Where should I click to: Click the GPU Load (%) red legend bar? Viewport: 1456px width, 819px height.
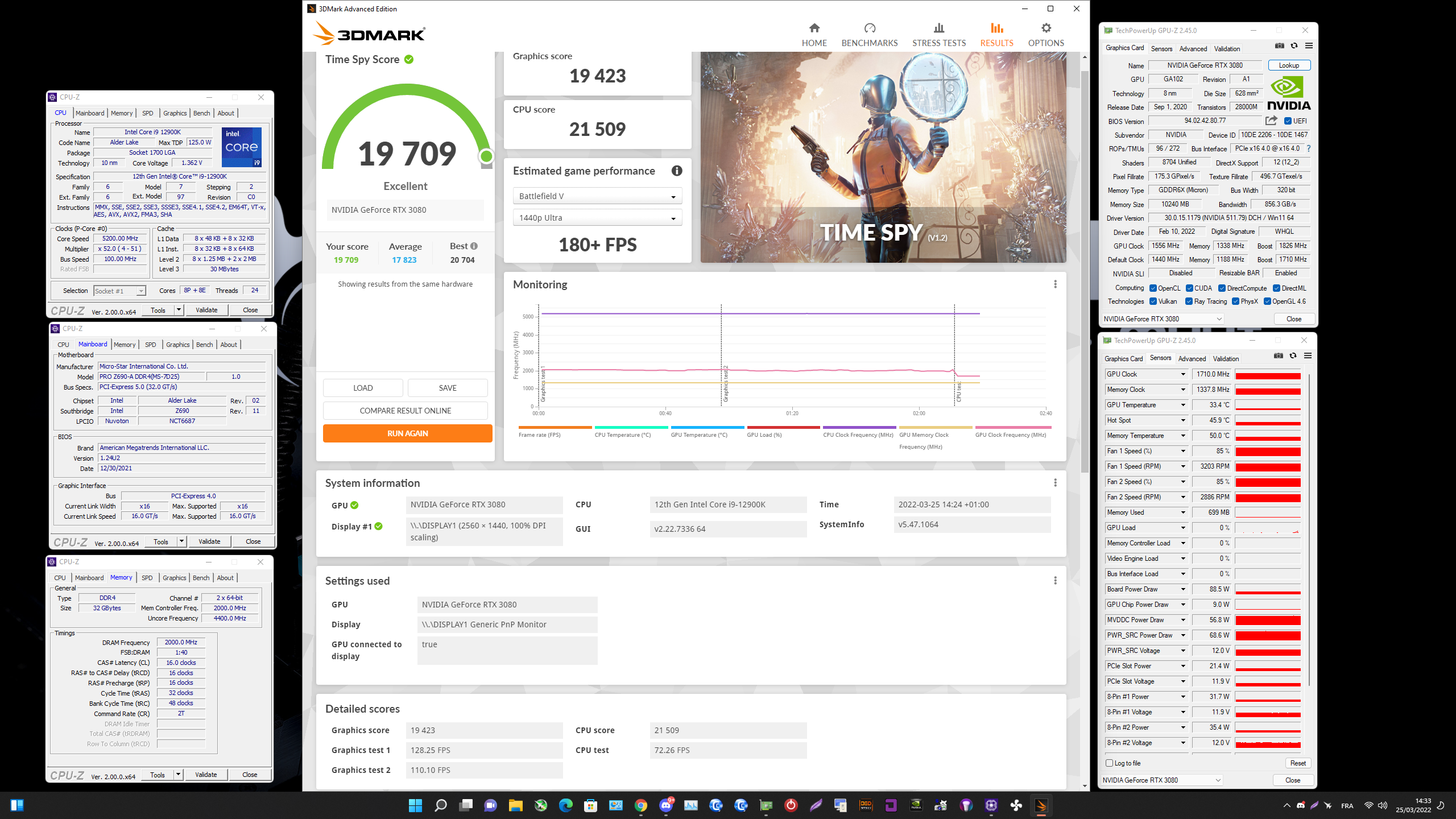tap(783, 427)
